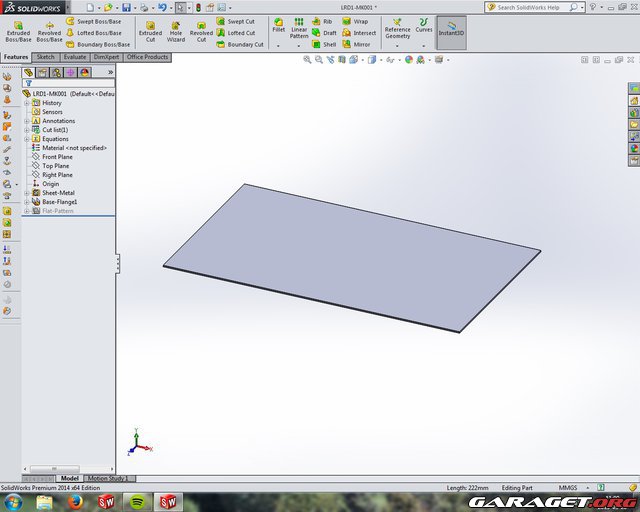Open the Evaluate tab
640x512 pixels.
point(75,57)
